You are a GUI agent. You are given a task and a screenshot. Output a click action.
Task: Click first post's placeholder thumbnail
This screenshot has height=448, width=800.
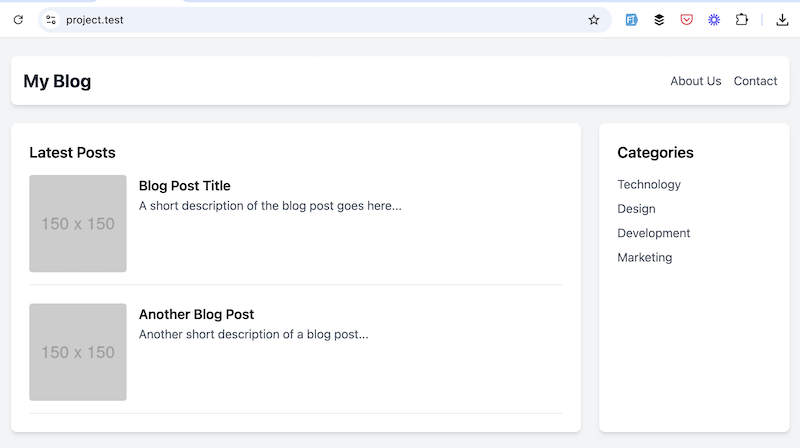point(78,223)
